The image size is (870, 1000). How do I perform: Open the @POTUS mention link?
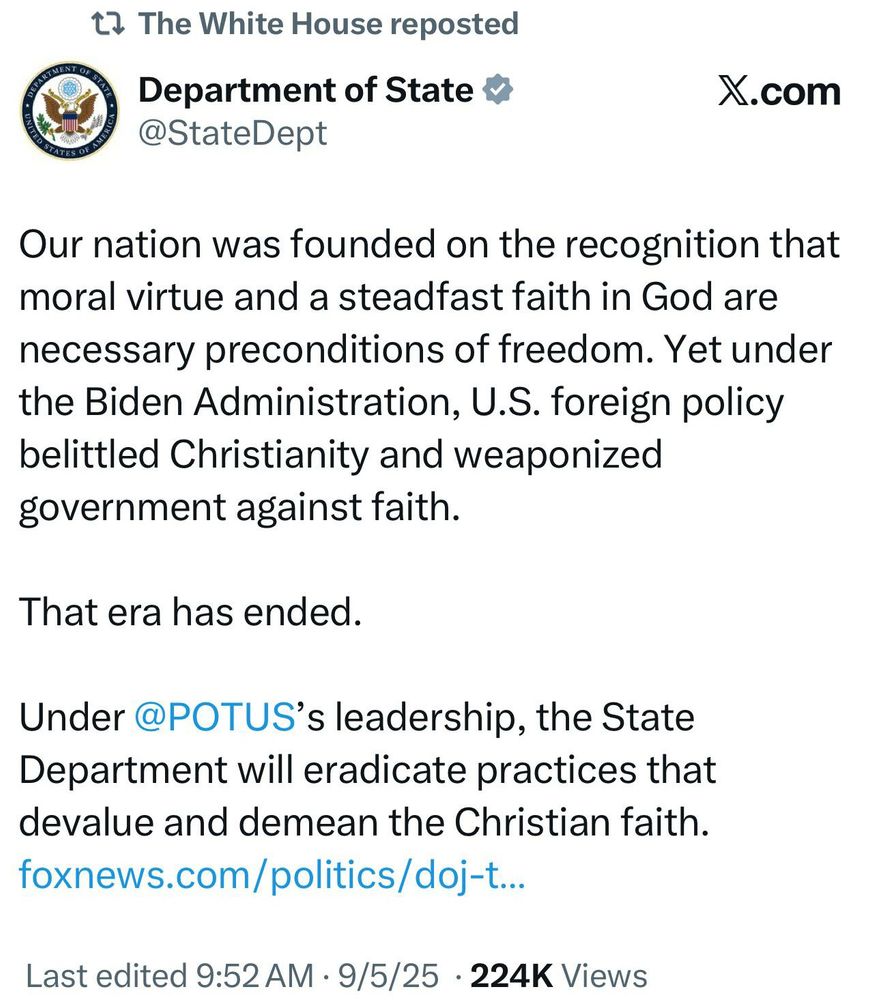click(215, 717)
